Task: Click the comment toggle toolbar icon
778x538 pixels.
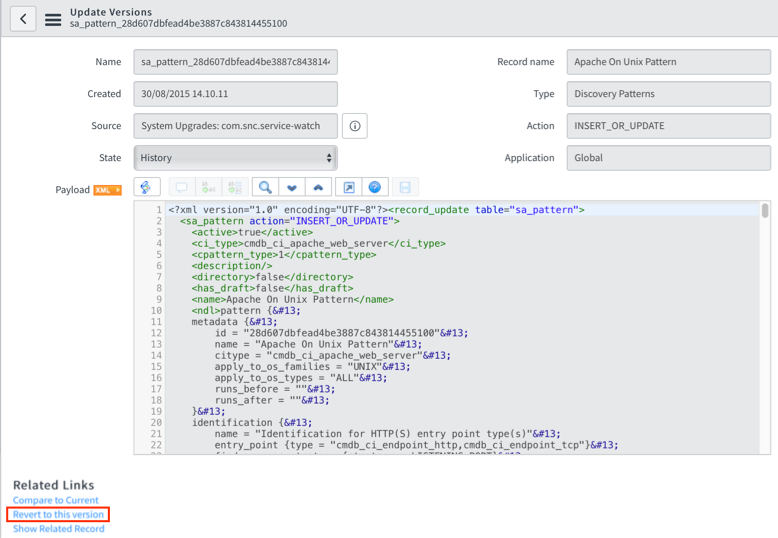Action: [x=182, y=188]
